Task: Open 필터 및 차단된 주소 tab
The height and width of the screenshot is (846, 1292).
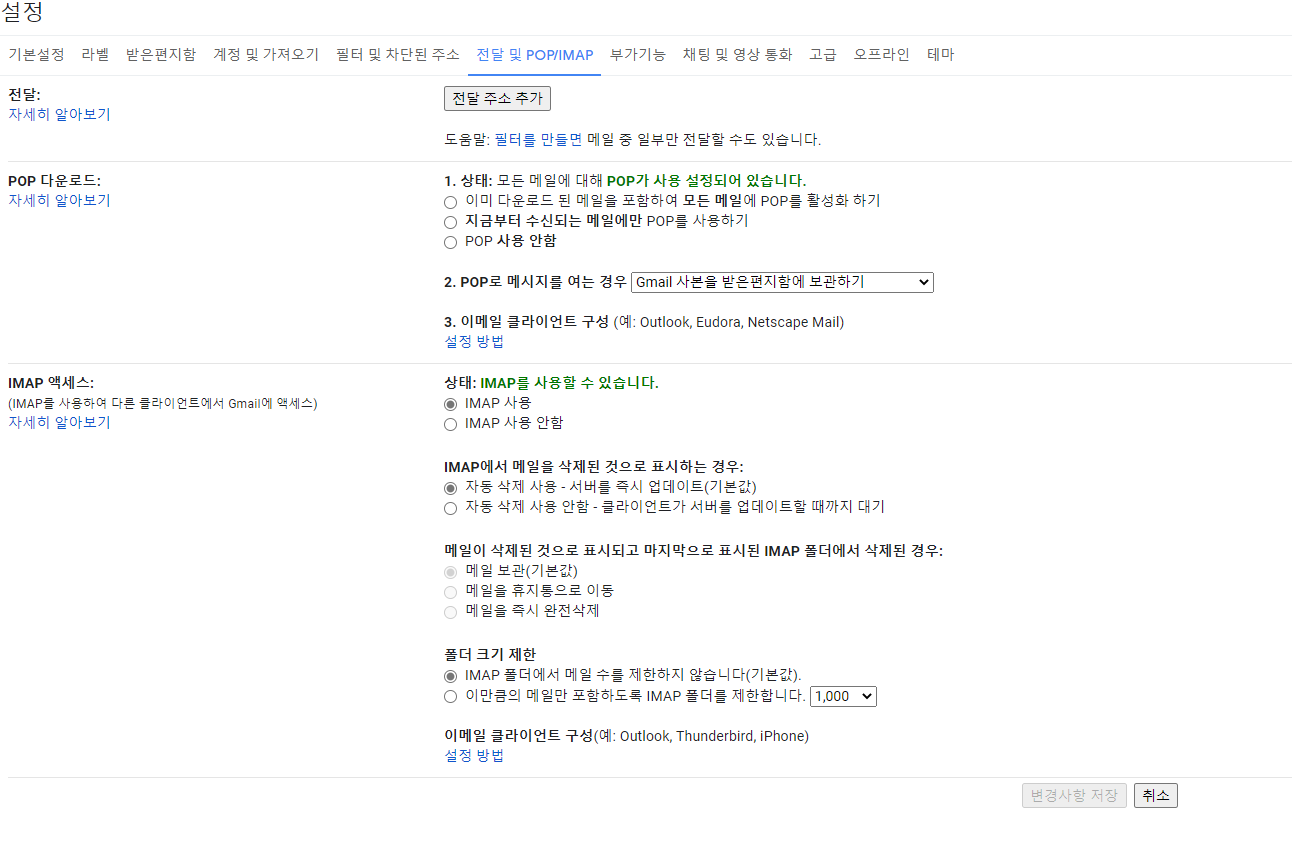Action: [398, 55]
